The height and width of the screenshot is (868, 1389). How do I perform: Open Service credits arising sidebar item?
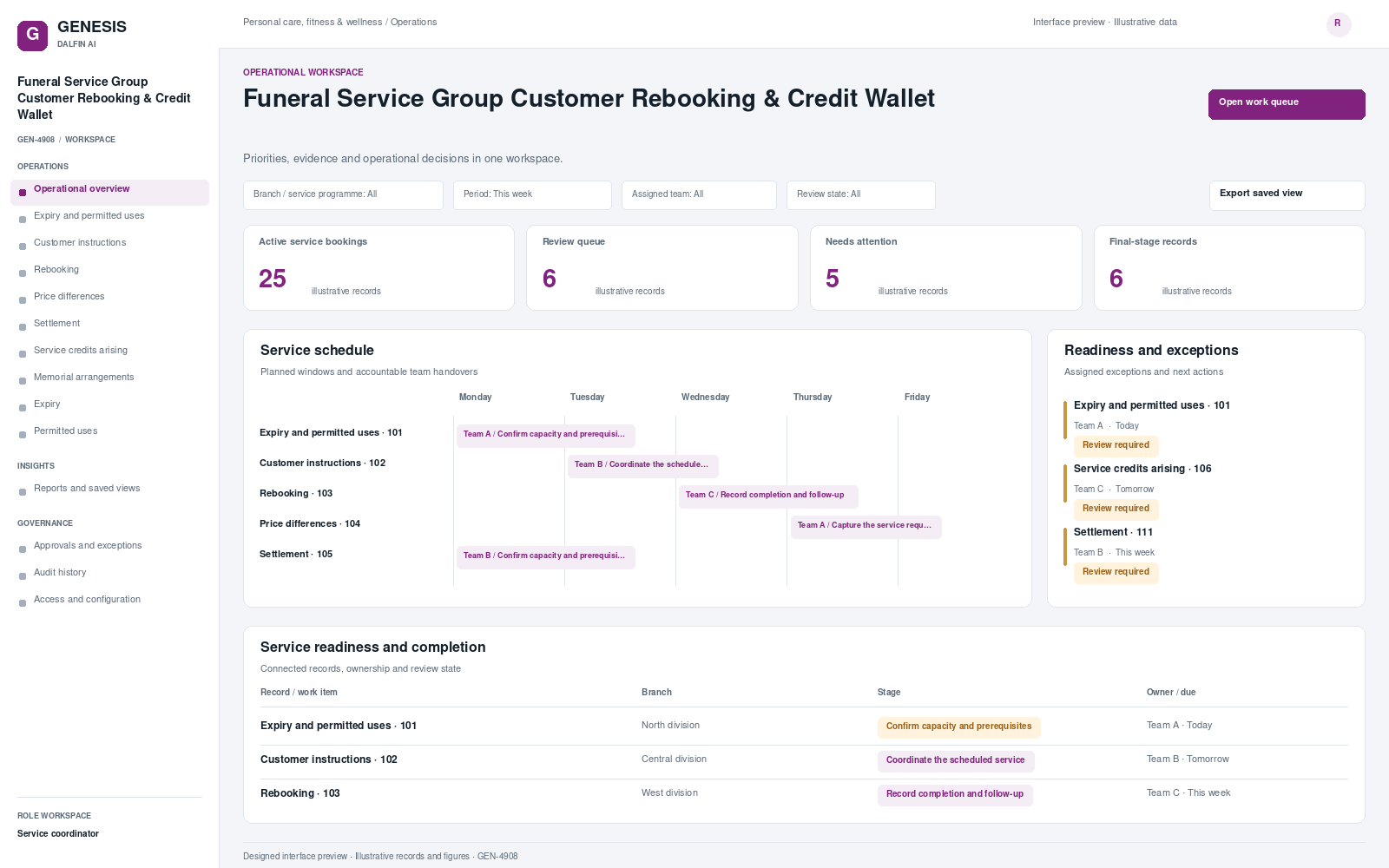pyautogui.click(x=109, y=351)
